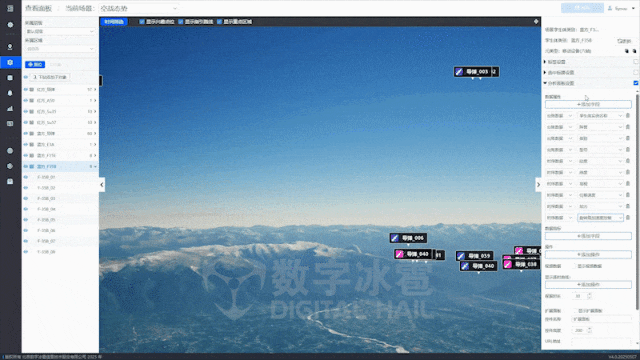
Task: Delete the 型号 field row with its trash icon
Action: click(x=628, y=150)
